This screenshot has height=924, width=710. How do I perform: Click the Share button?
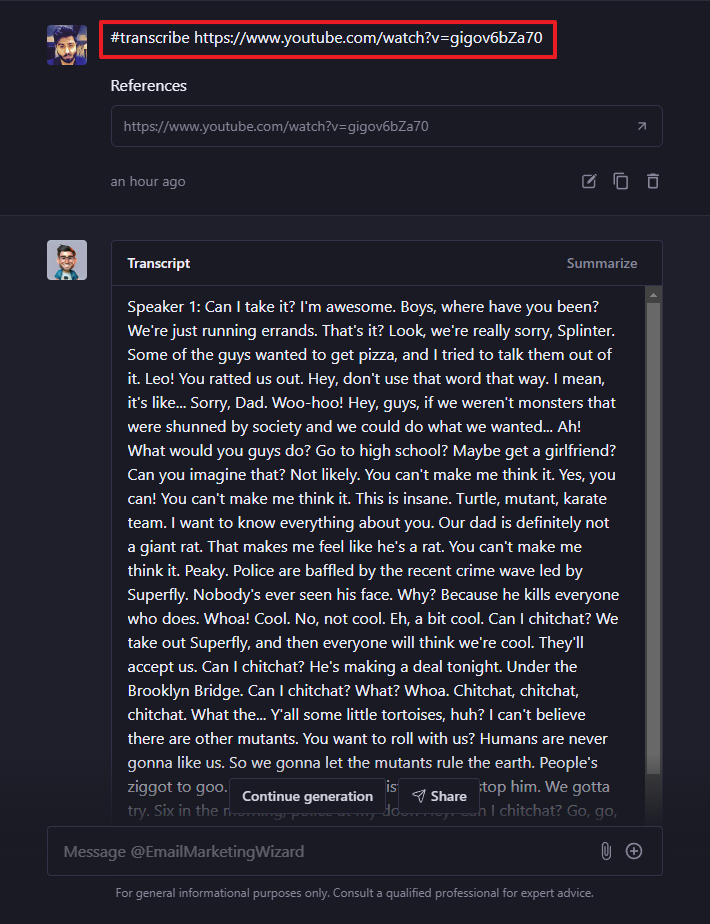tap(439, 796)
